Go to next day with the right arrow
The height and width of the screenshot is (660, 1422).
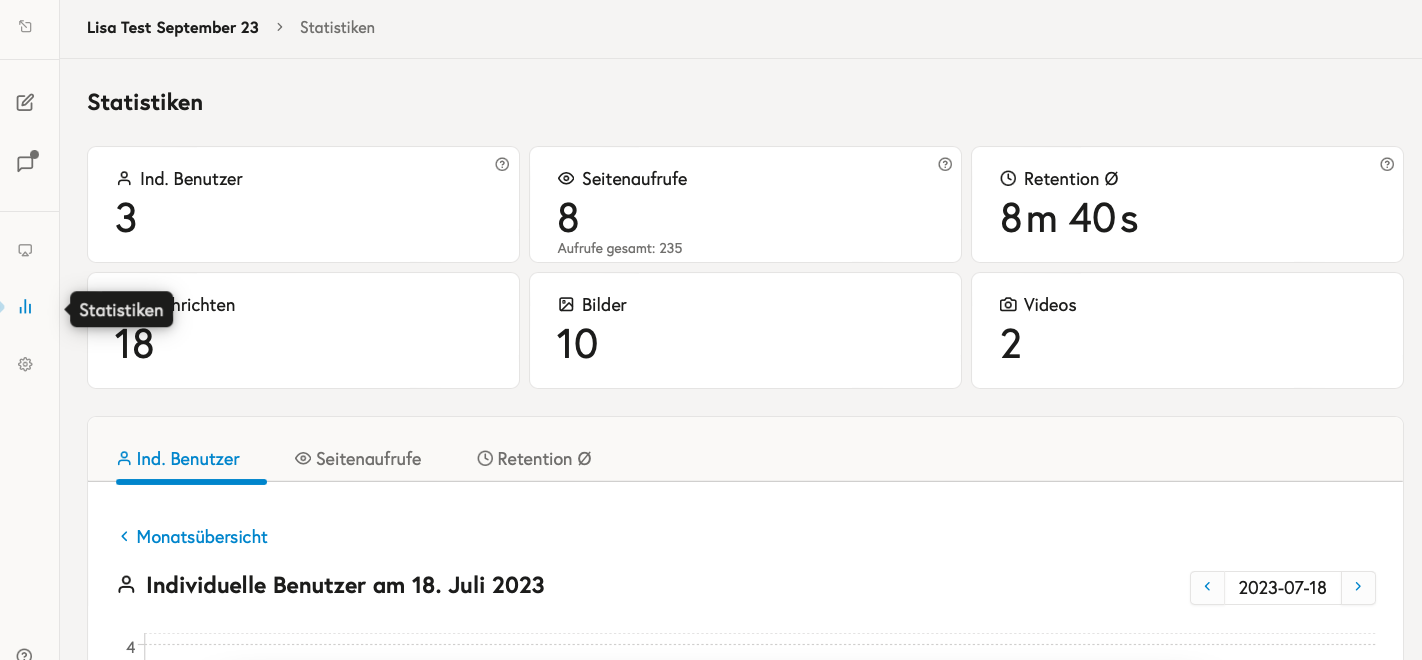tap(1358, 587)
